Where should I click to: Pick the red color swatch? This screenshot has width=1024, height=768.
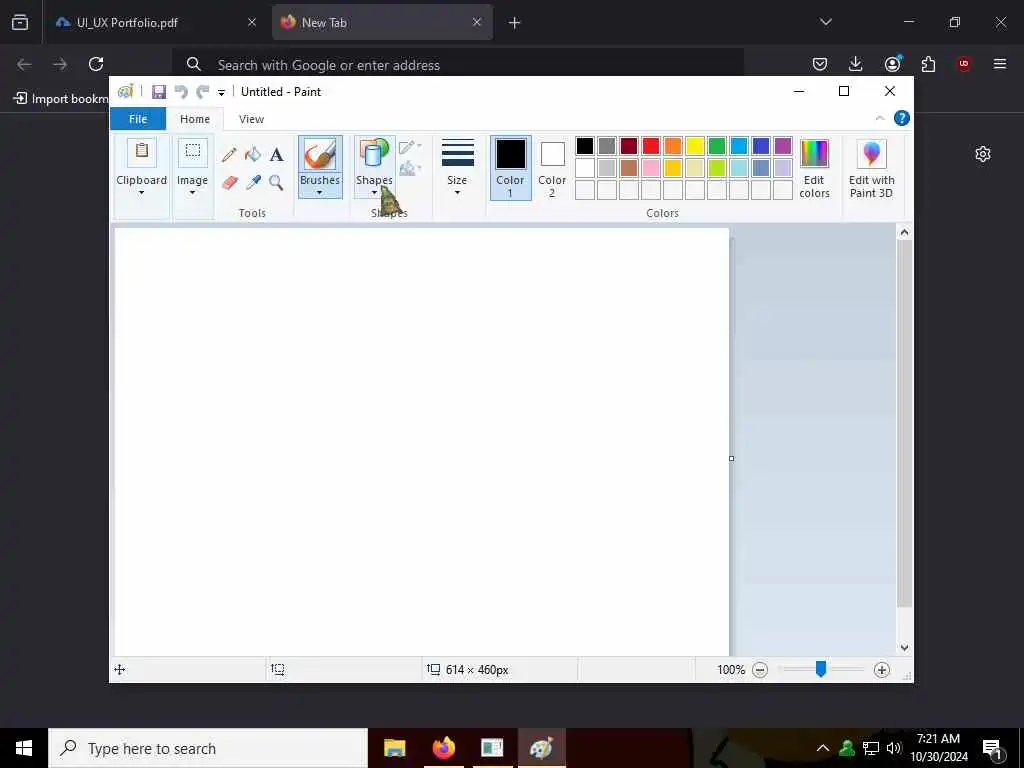(x=650, y=146)
